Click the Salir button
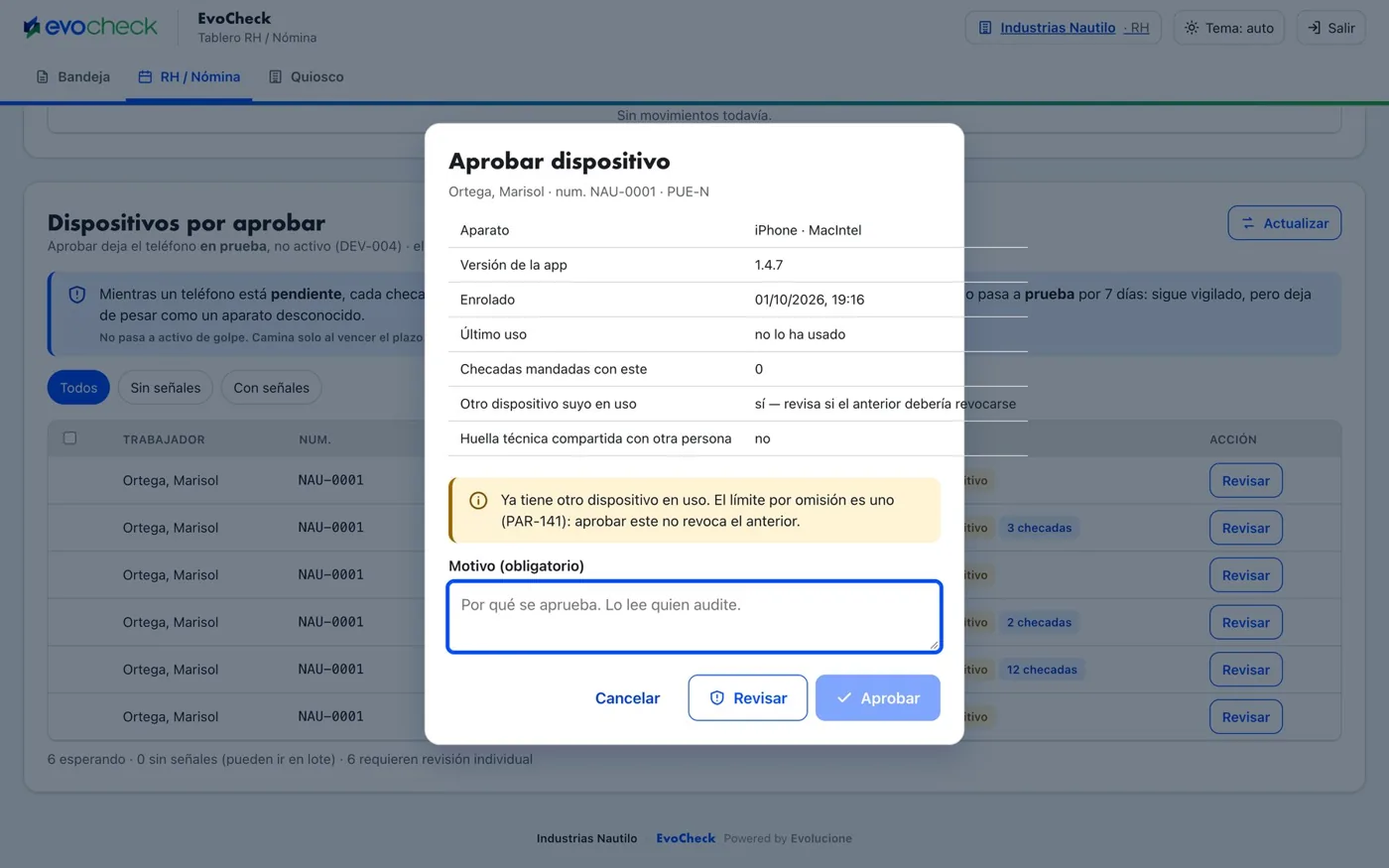 pyautogui.click(x=1330, y=28)
